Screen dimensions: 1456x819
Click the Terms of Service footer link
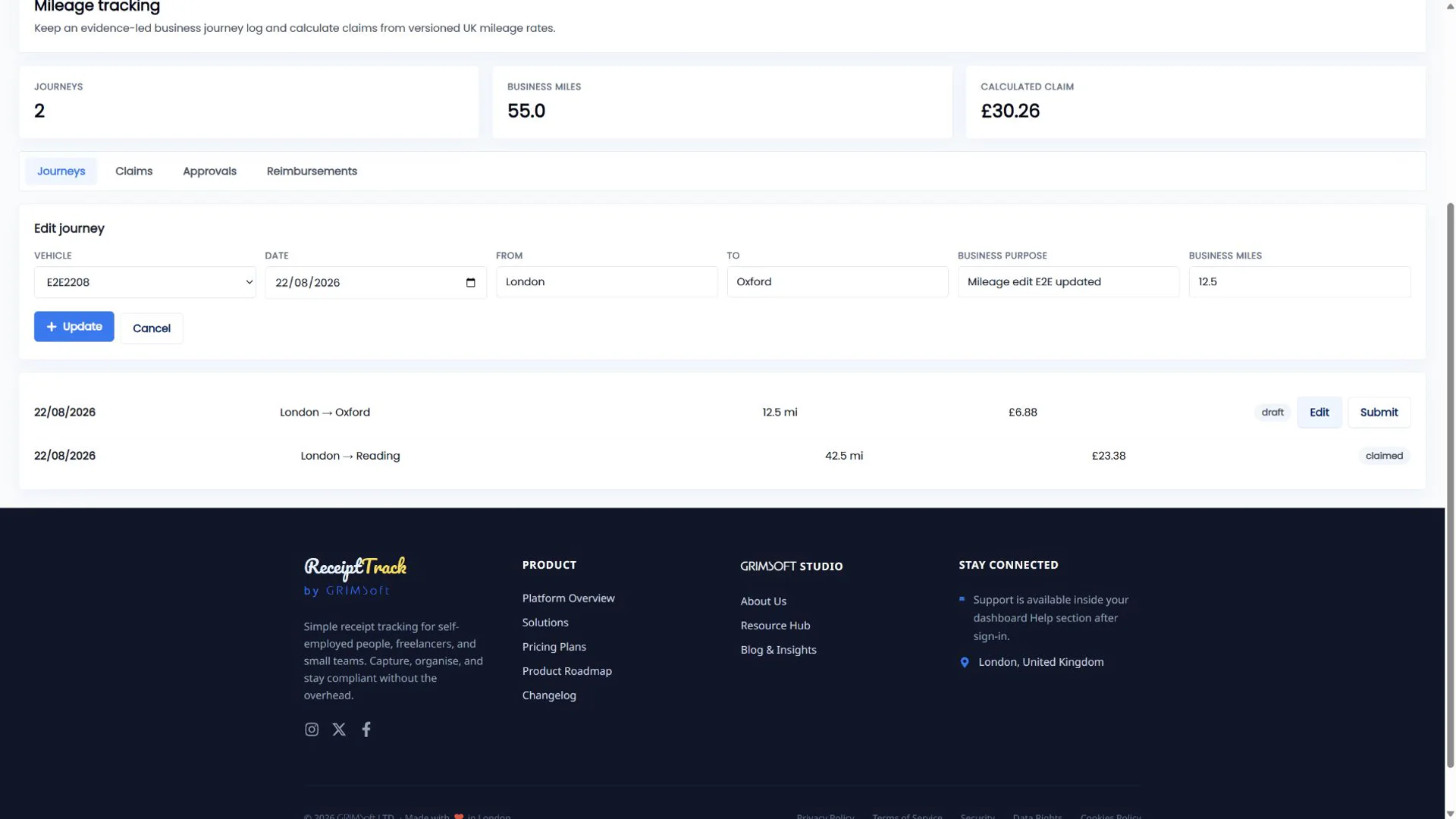(x=907, y=815)
